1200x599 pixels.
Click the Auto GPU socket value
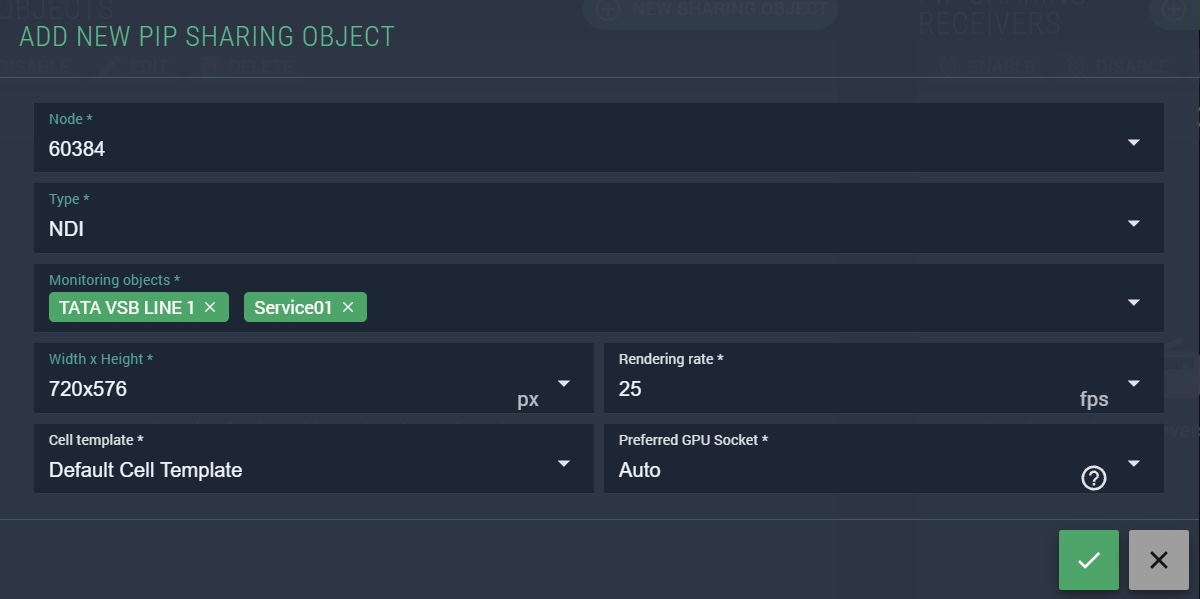[x=640, y=470]
